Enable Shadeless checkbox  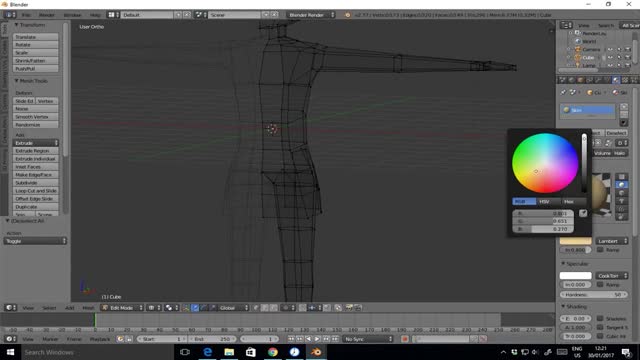click(x=600, y=318)
